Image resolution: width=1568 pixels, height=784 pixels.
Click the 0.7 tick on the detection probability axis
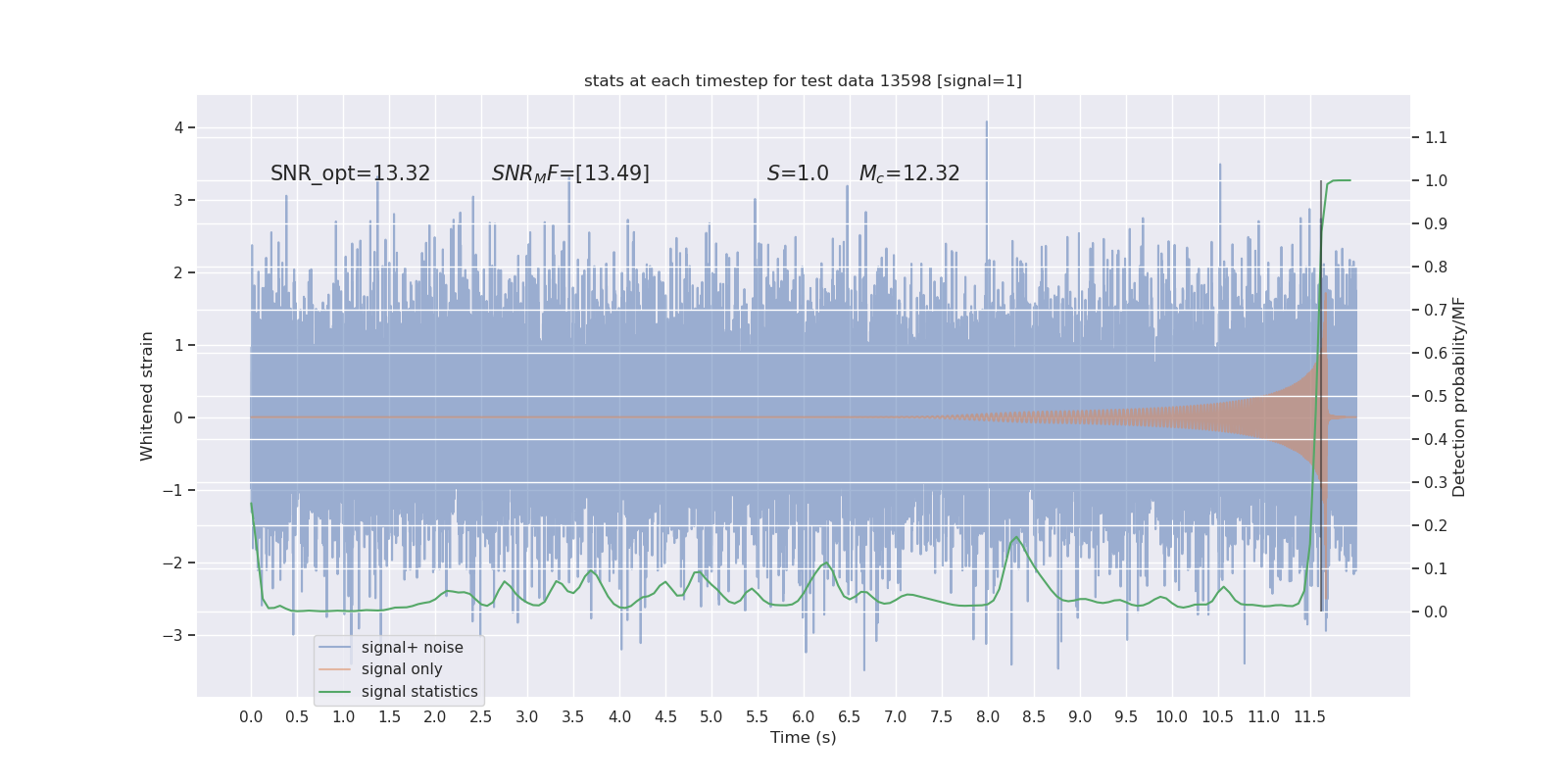pyautogui.click(x=1436, y=310)
